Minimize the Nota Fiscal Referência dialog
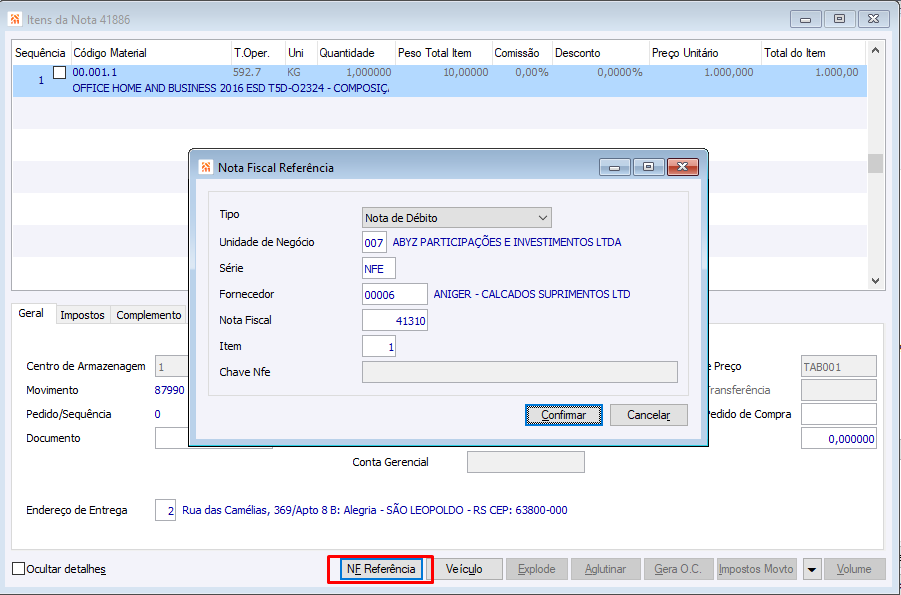 coord(615,167)
